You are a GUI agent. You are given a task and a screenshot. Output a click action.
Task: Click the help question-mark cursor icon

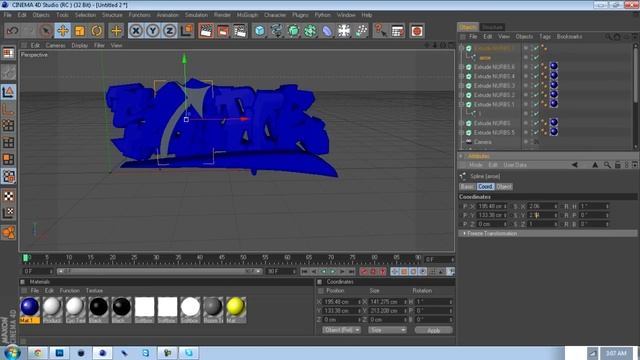[x=380, y=31]
